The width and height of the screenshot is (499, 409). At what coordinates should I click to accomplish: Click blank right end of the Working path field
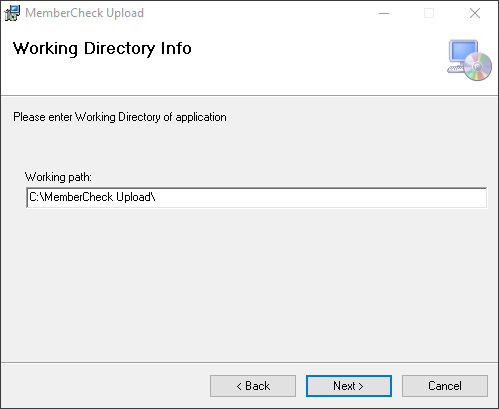(x=367, y=197)
